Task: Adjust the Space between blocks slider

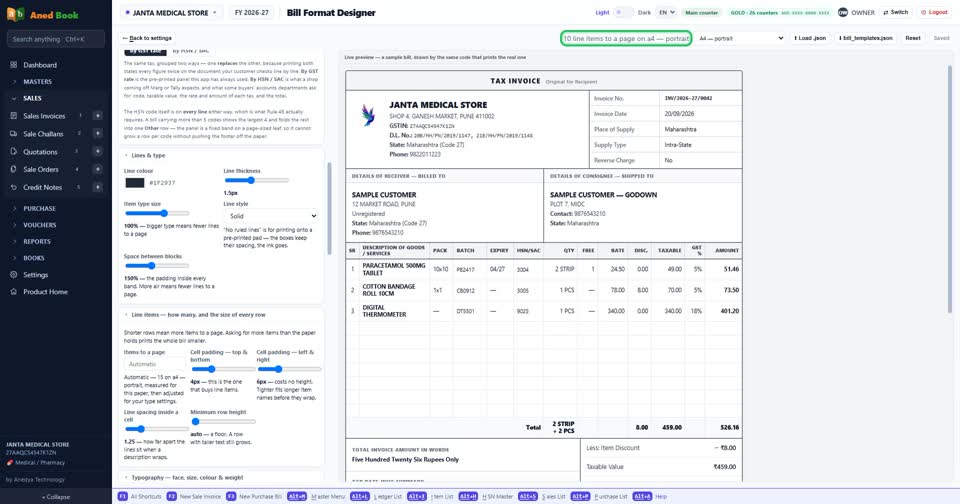Action: pyautogui.click(x=157, y=266)
